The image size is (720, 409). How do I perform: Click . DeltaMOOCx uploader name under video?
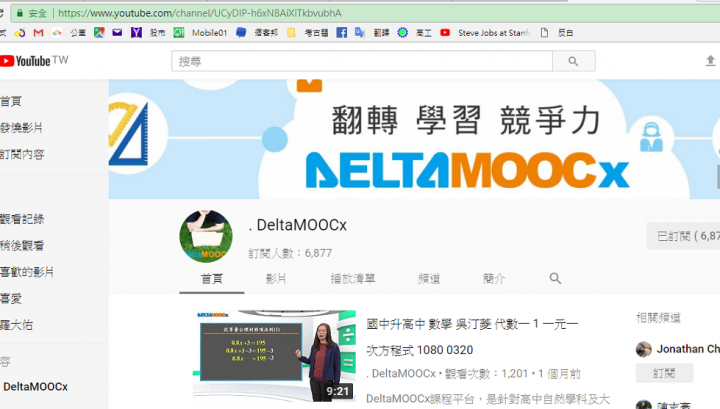(400, 374)
